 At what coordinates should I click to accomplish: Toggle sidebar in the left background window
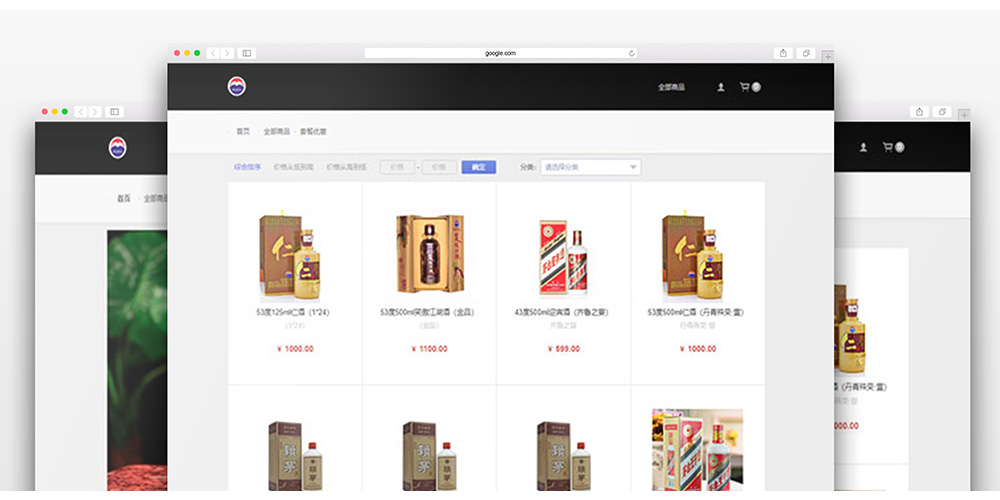tap(115, 112)
